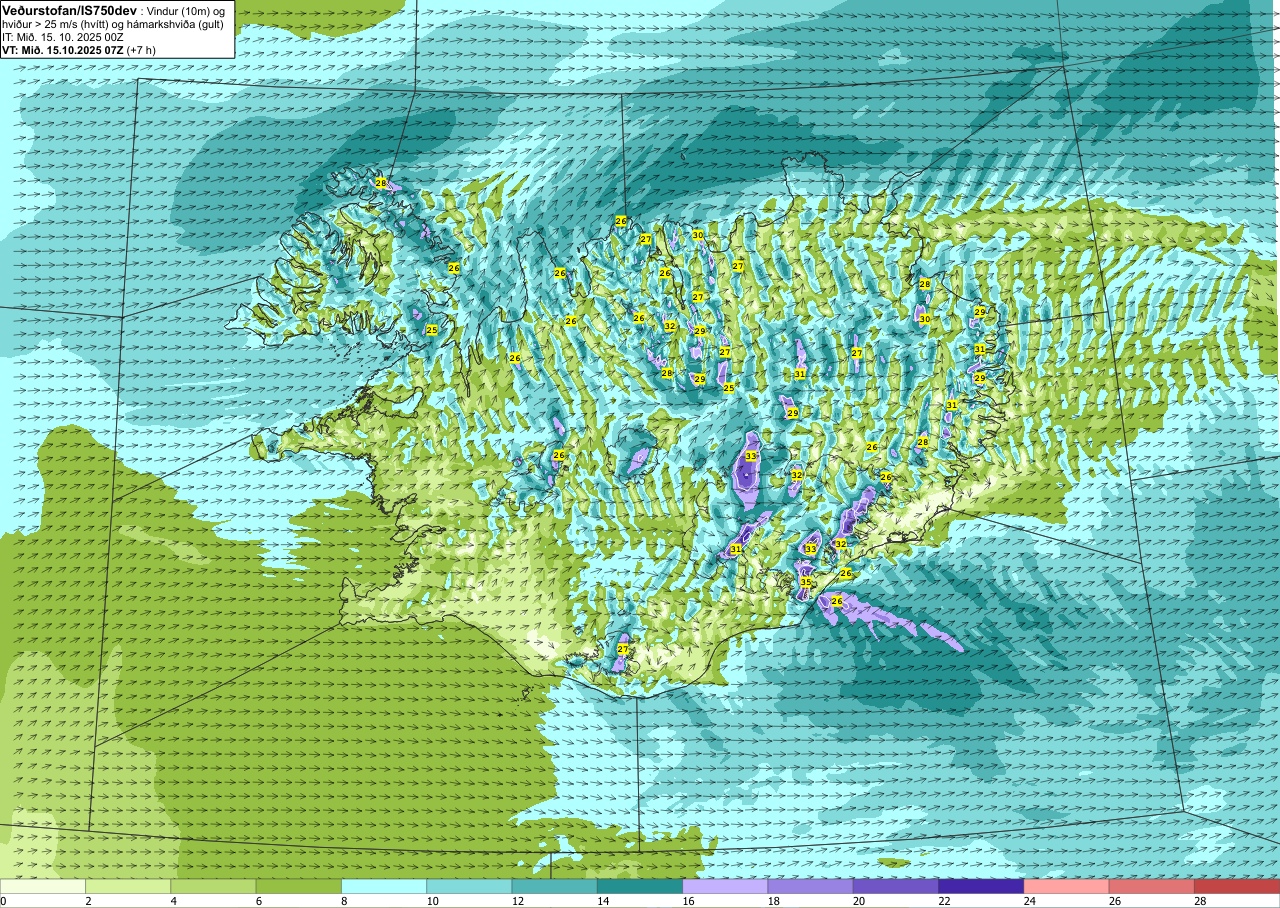Click the light lime 2–4 legend swatch

coord(128,886)
